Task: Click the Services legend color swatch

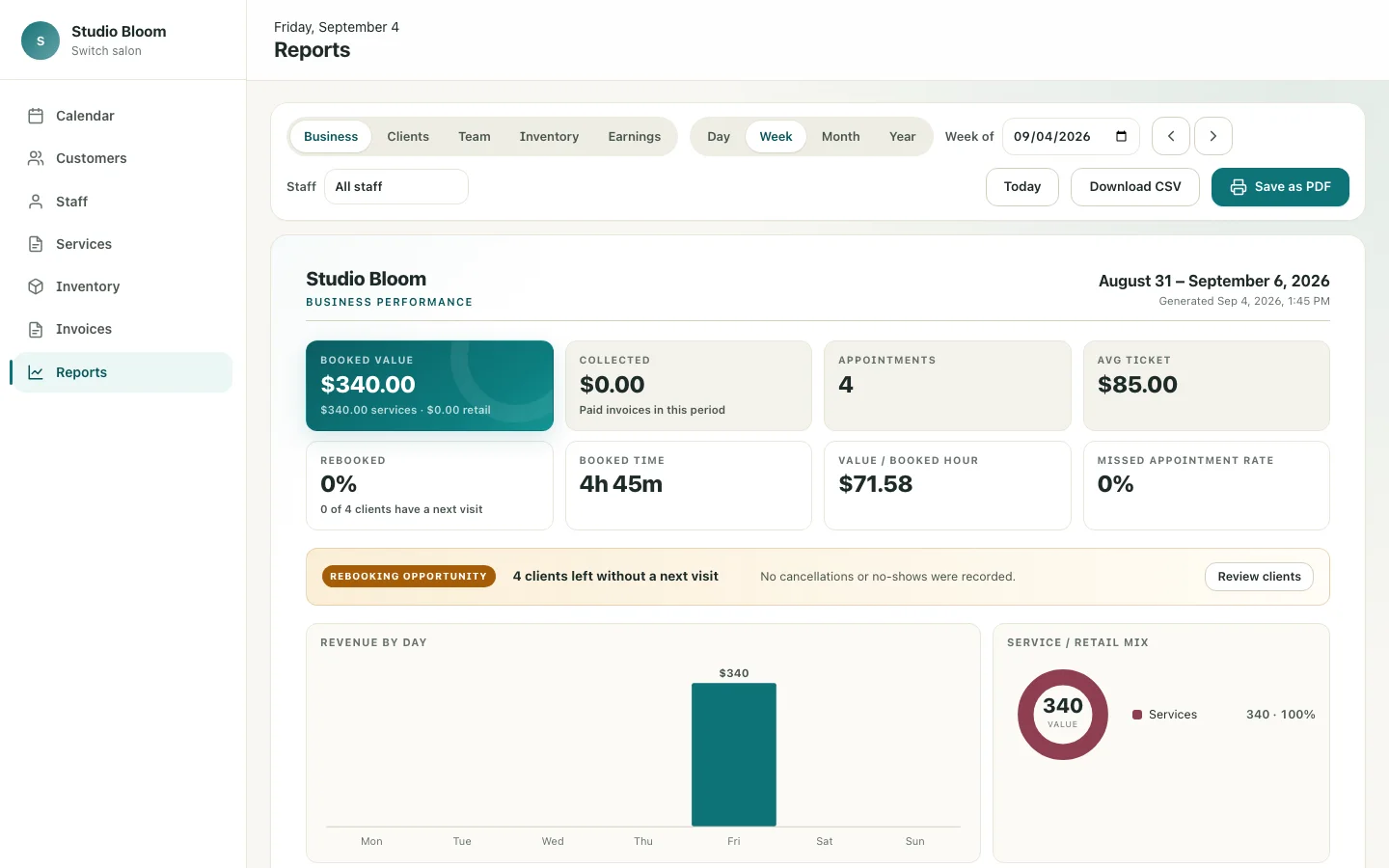Action: point(1137,715)
